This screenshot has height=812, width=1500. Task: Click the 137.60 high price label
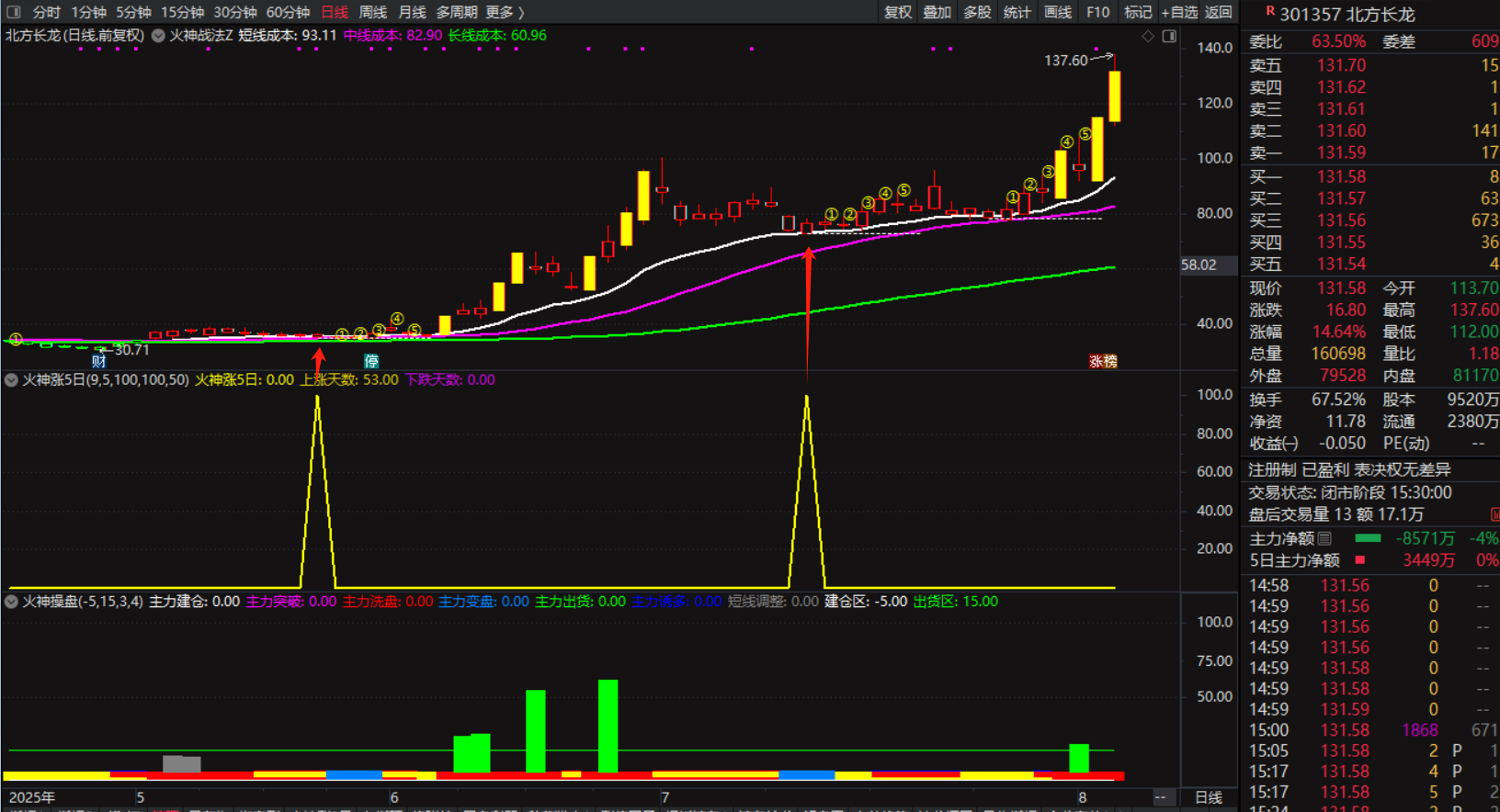coord(1065,61)
